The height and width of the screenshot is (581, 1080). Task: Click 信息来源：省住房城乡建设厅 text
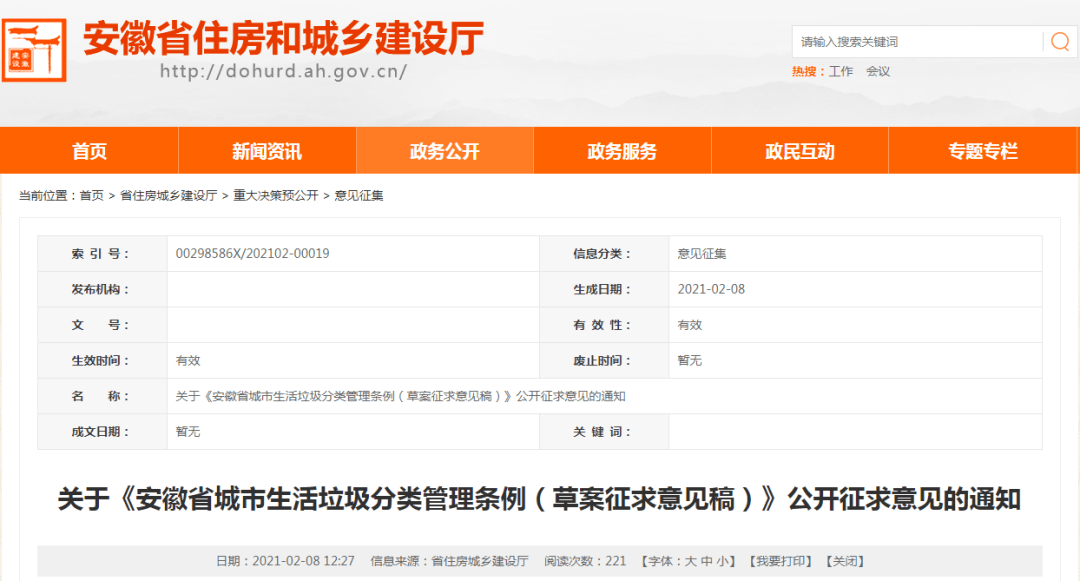[x=449, y=561]
